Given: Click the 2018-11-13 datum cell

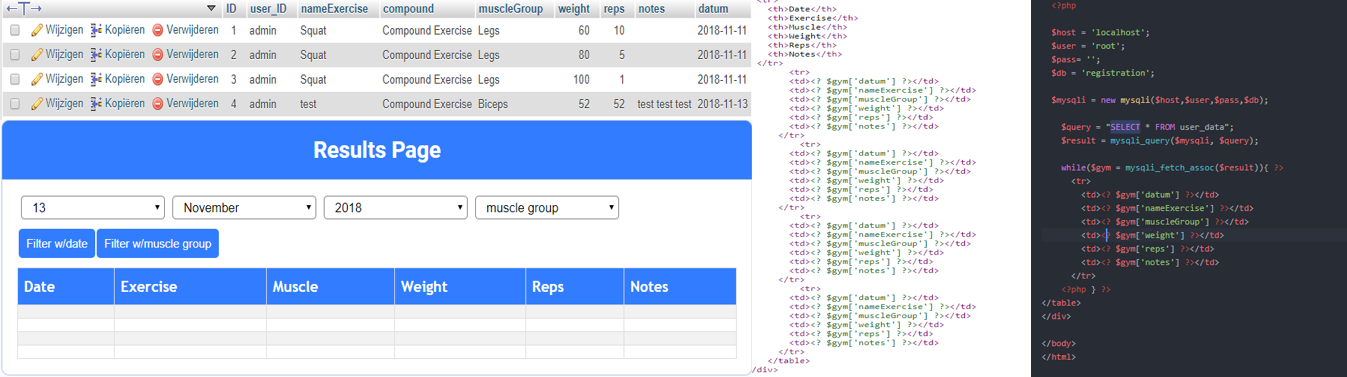Looking at the screenshot, I should [x=722, y=104].
